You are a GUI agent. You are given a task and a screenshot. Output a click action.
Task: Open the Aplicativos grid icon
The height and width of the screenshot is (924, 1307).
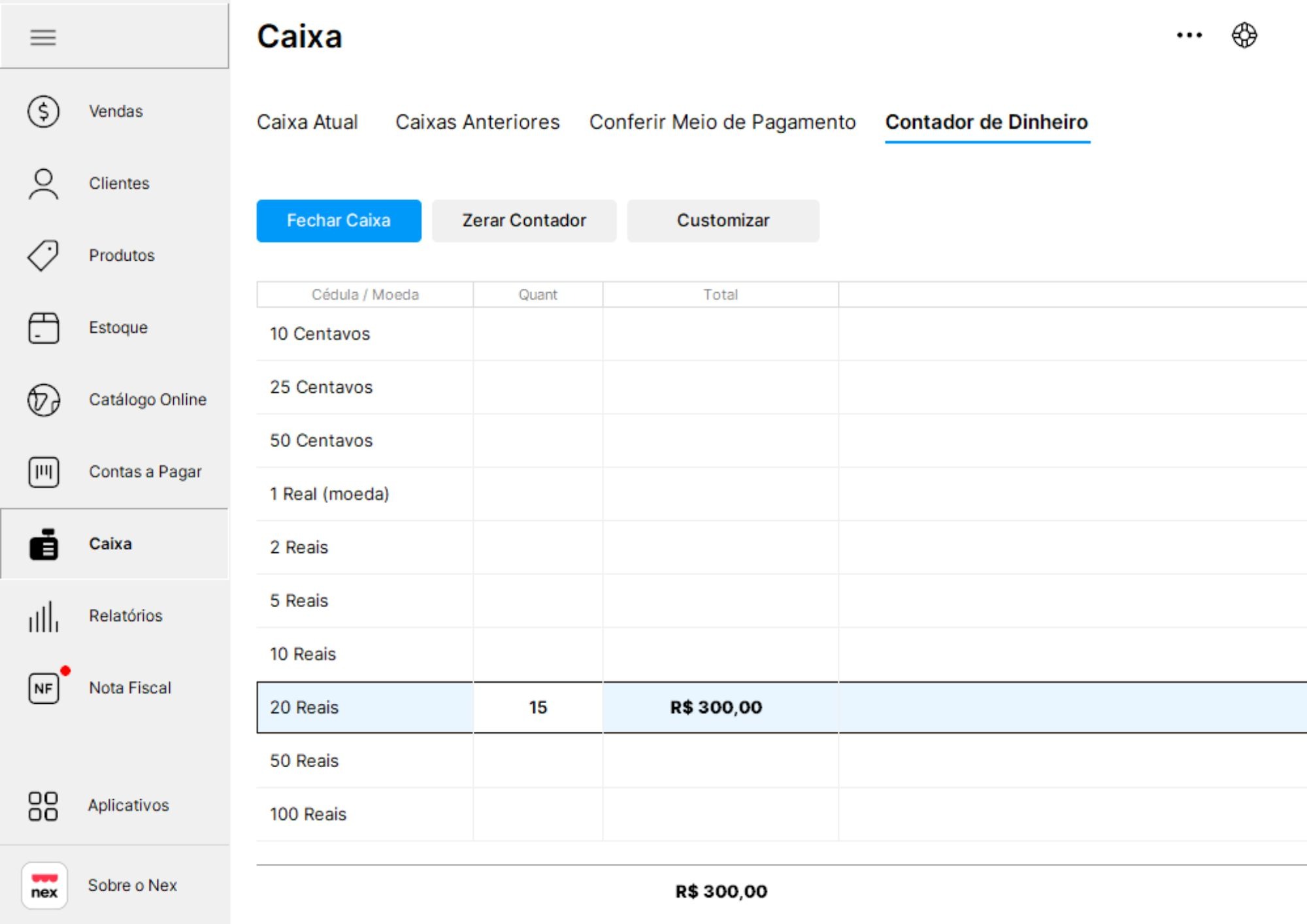tap(43, 806)
